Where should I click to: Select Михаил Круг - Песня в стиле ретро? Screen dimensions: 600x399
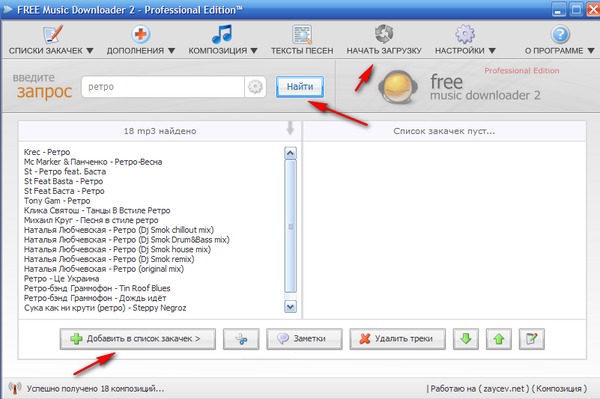pos(91,220)
